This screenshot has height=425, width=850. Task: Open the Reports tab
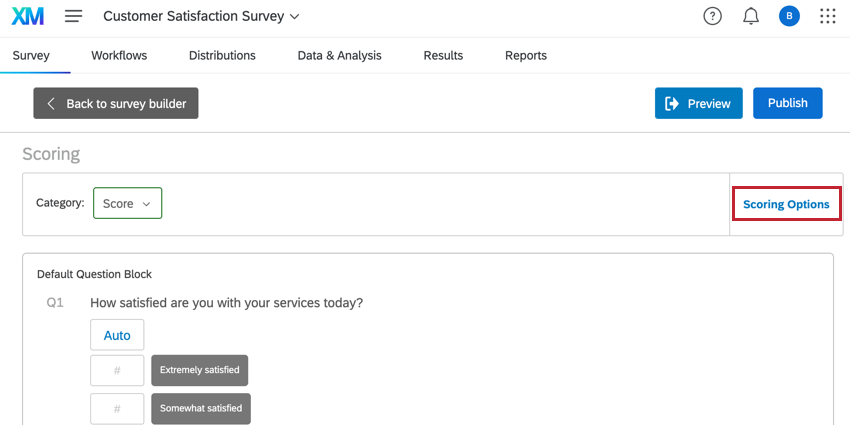tap(526, 56)
